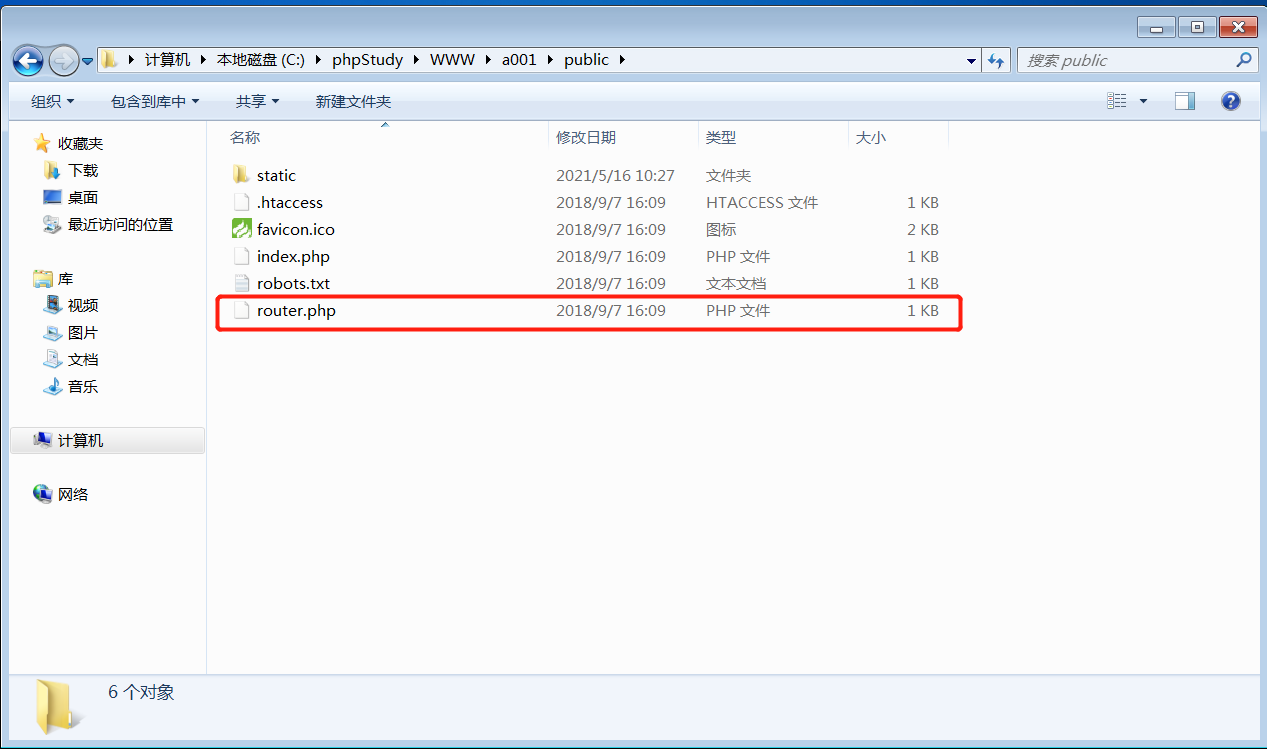Select the static folder icon

[x=240, y=175]
